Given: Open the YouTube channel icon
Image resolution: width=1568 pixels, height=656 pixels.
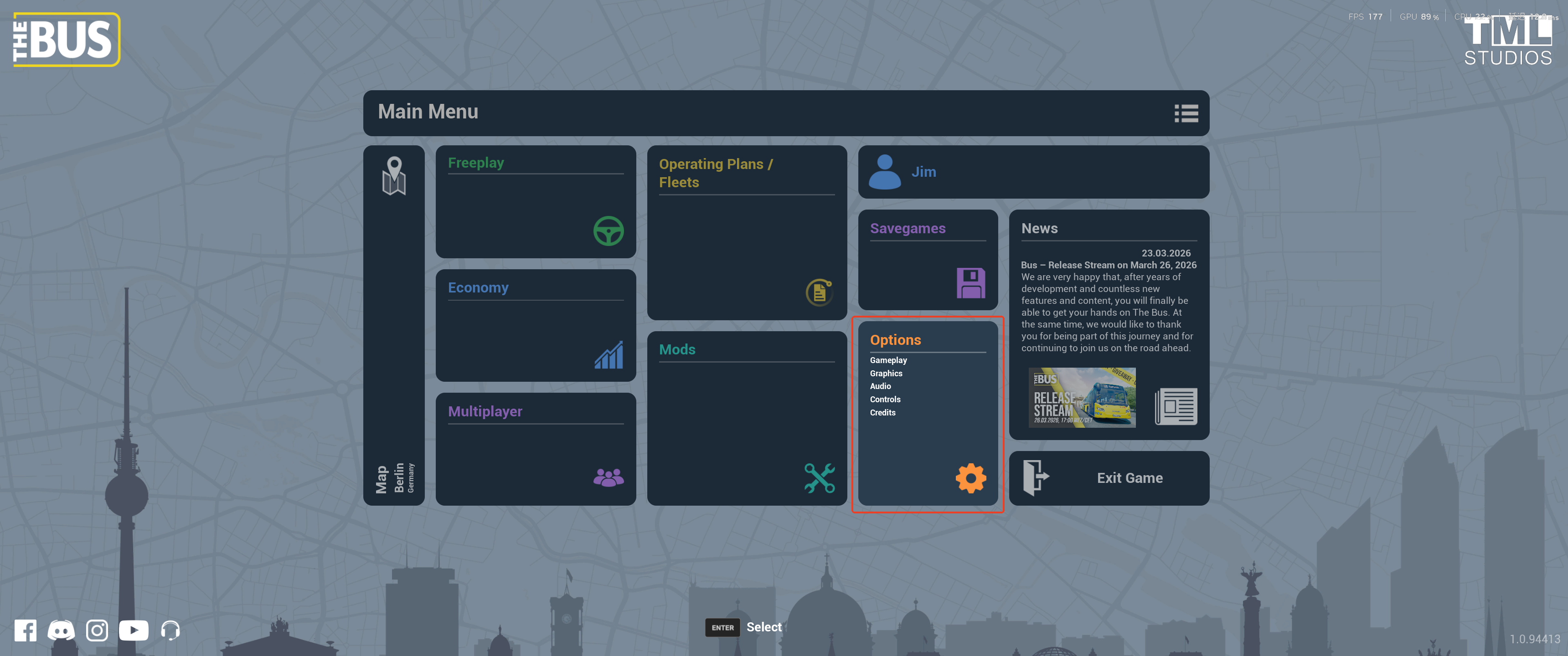Looking at the screenshot, I should coord(133,630).
